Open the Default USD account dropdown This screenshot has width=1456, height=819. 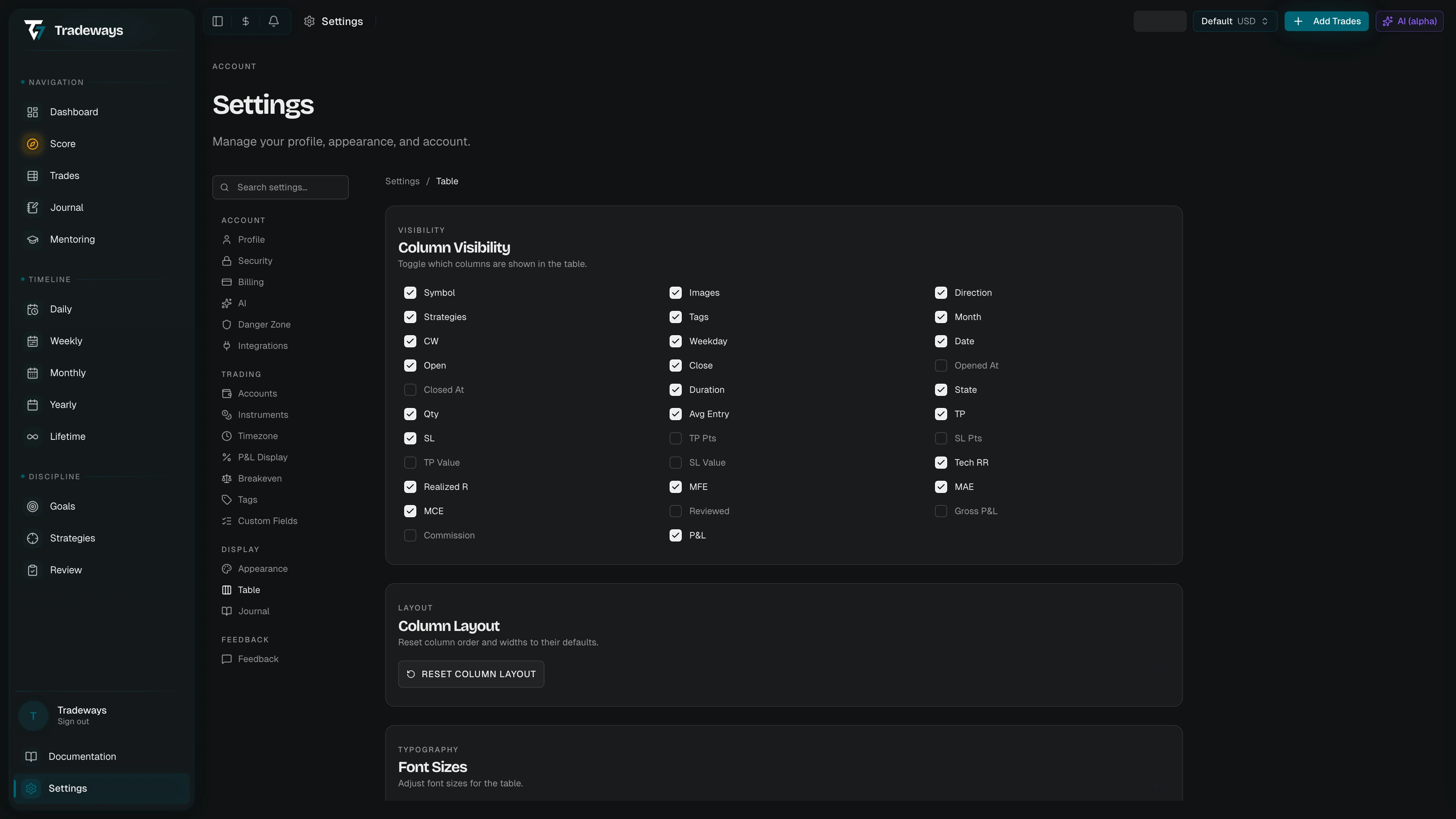[1235, 22]
